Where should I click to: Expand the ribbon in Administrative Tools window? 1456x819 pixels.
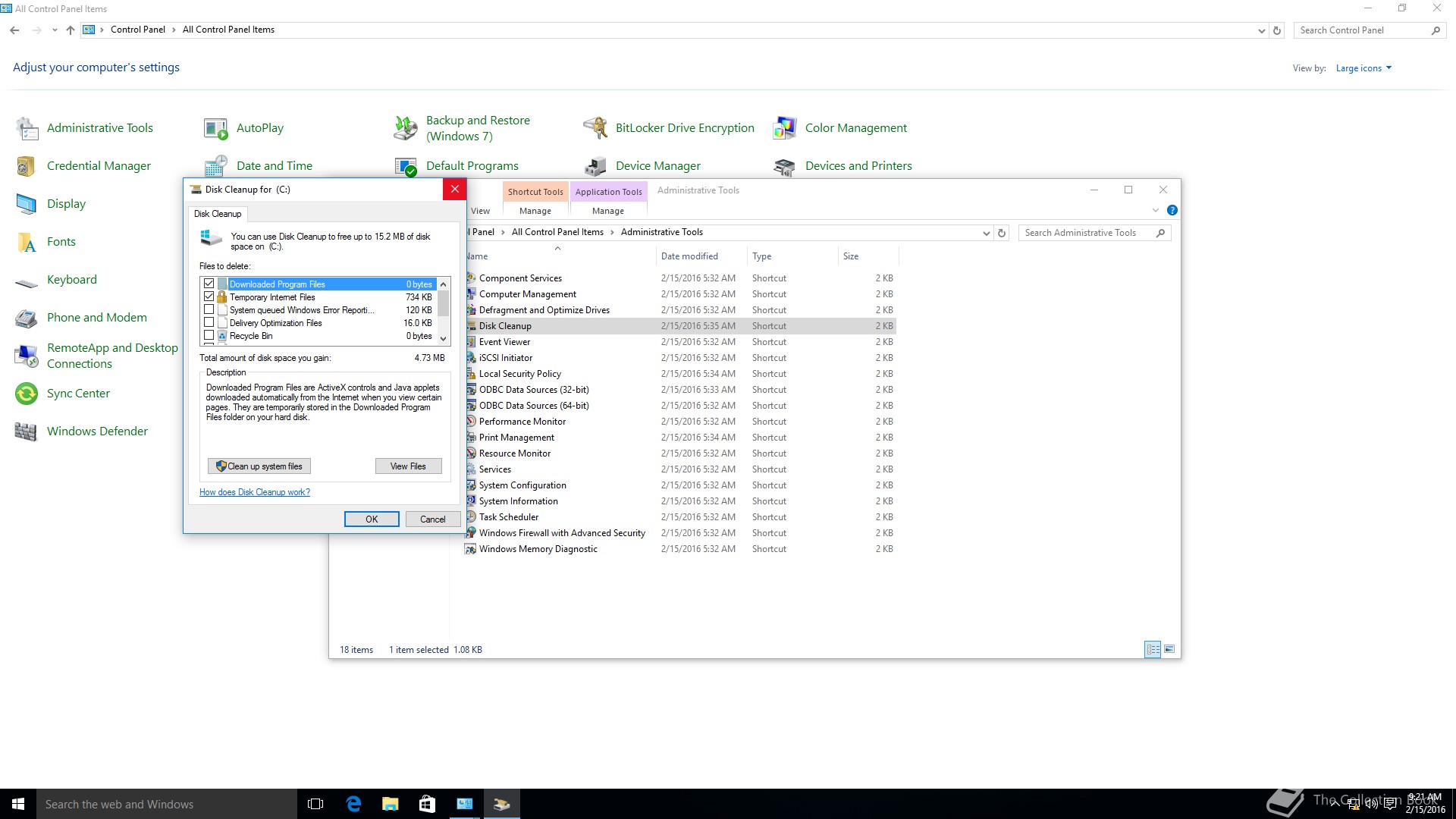(1155, 210)
